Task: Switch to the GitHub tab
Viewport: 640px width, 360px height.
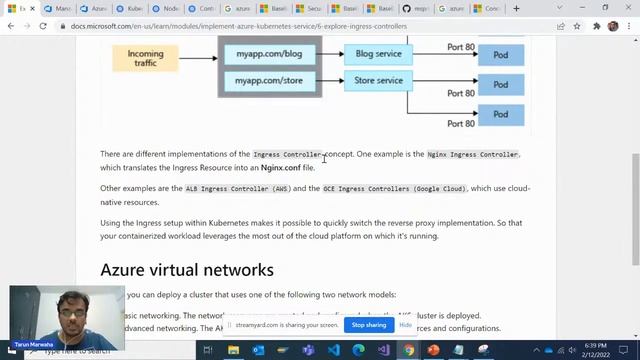Action: pos(416,9)
